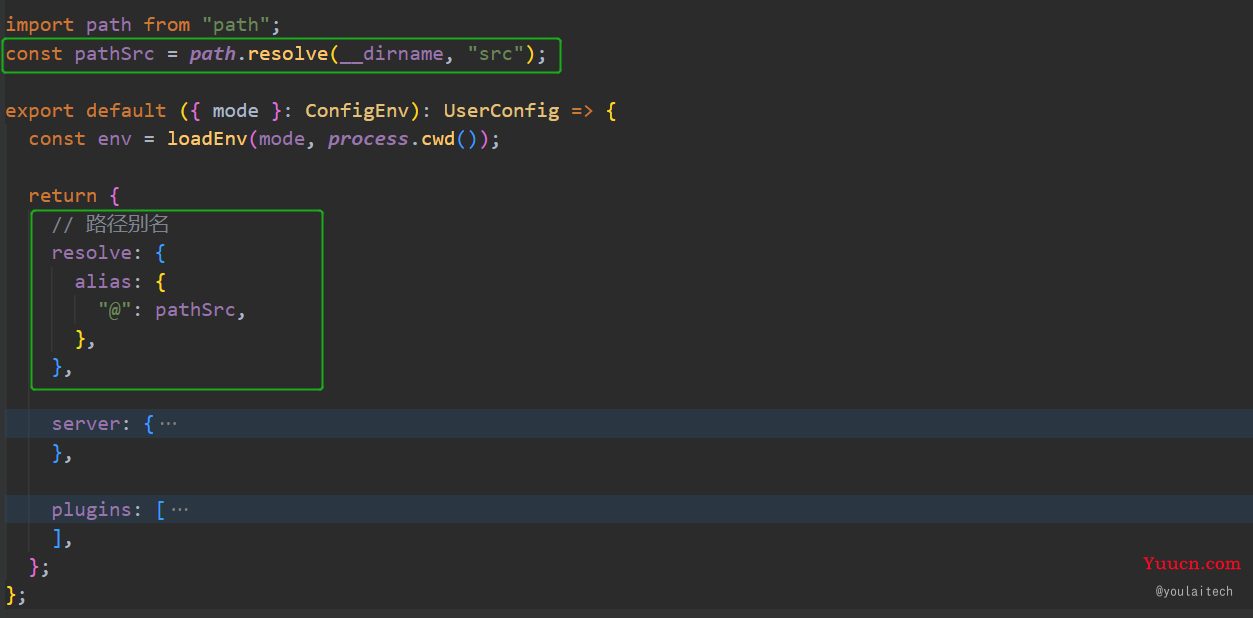Image resolution: width=1253 pixels, height=618 pixels.
Task: Click the "@" alias key string
Action: [x=115, y=310]
